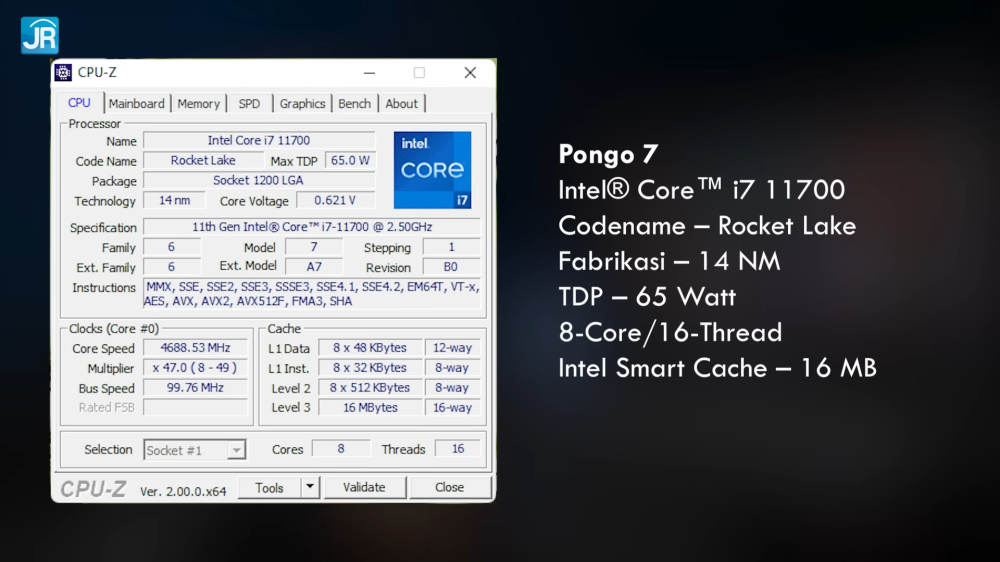Viewport: 1000px width, 562px height.
Task: Click the Ver. 2.00.0.x64 version text
Action: pyautogui.click(x=183, y=491)
